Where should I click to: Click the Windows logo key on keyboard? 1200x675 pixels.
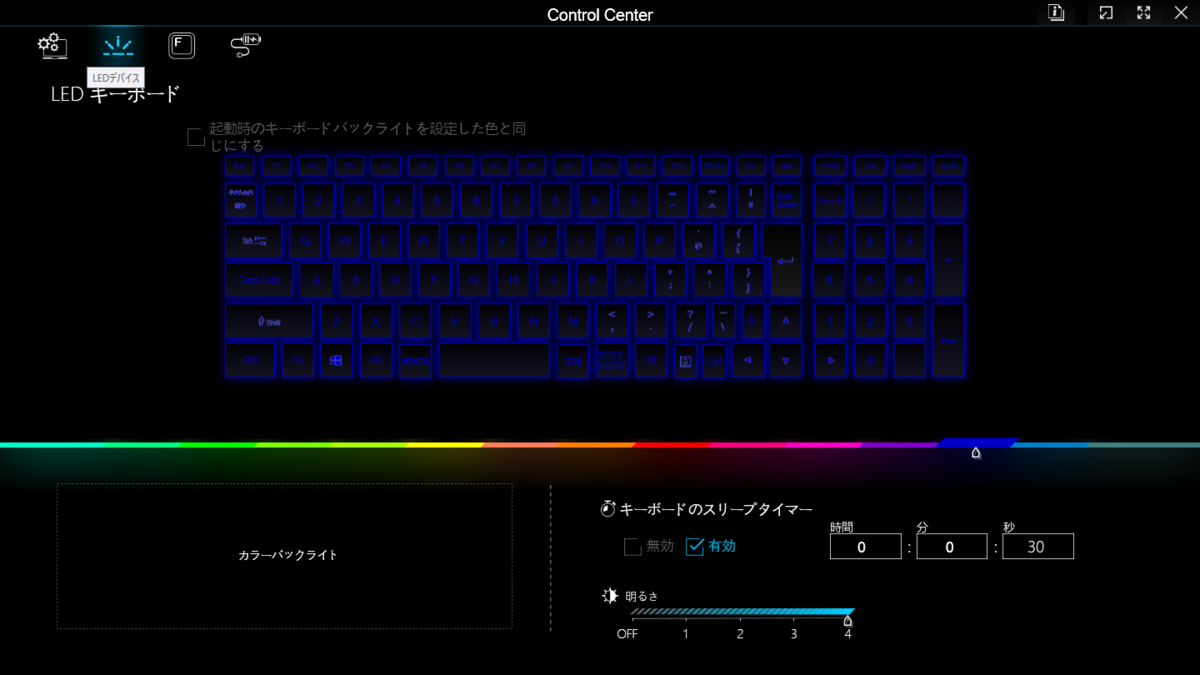tap(336, 360)
